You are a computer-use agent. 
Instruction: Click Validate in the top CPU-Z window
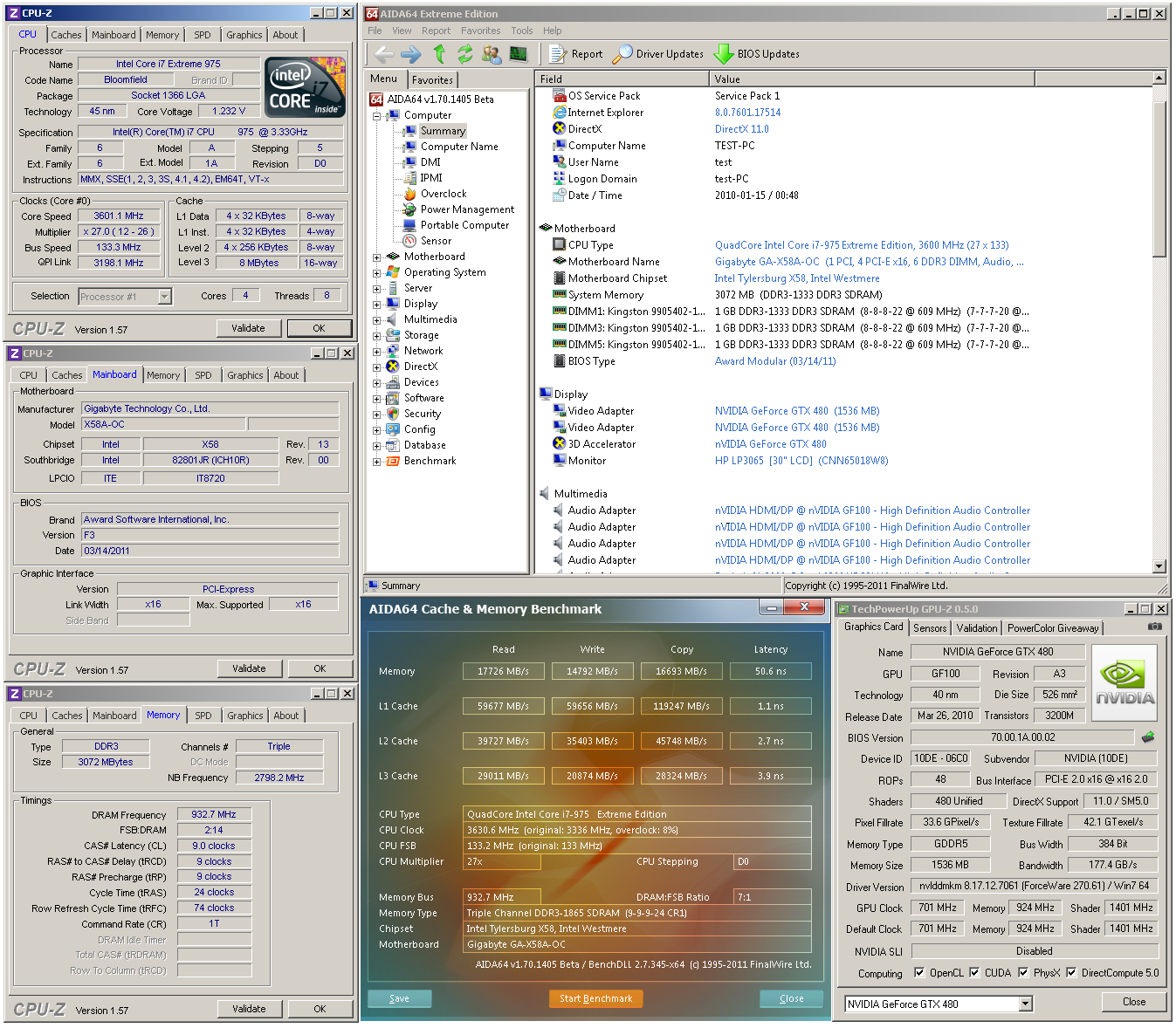249,328
